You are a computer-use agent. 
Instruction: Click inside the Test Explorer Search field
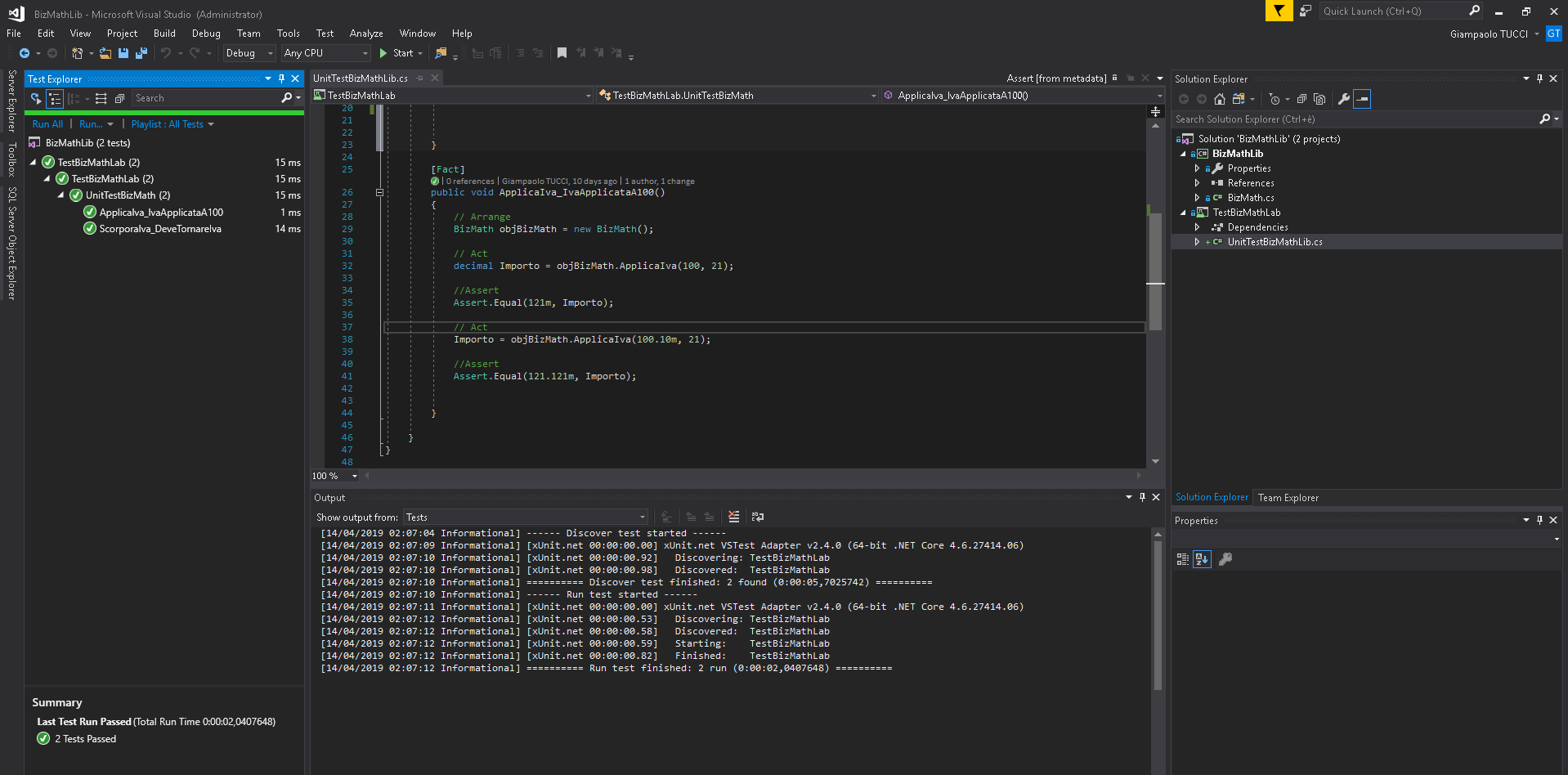(206, 98)
